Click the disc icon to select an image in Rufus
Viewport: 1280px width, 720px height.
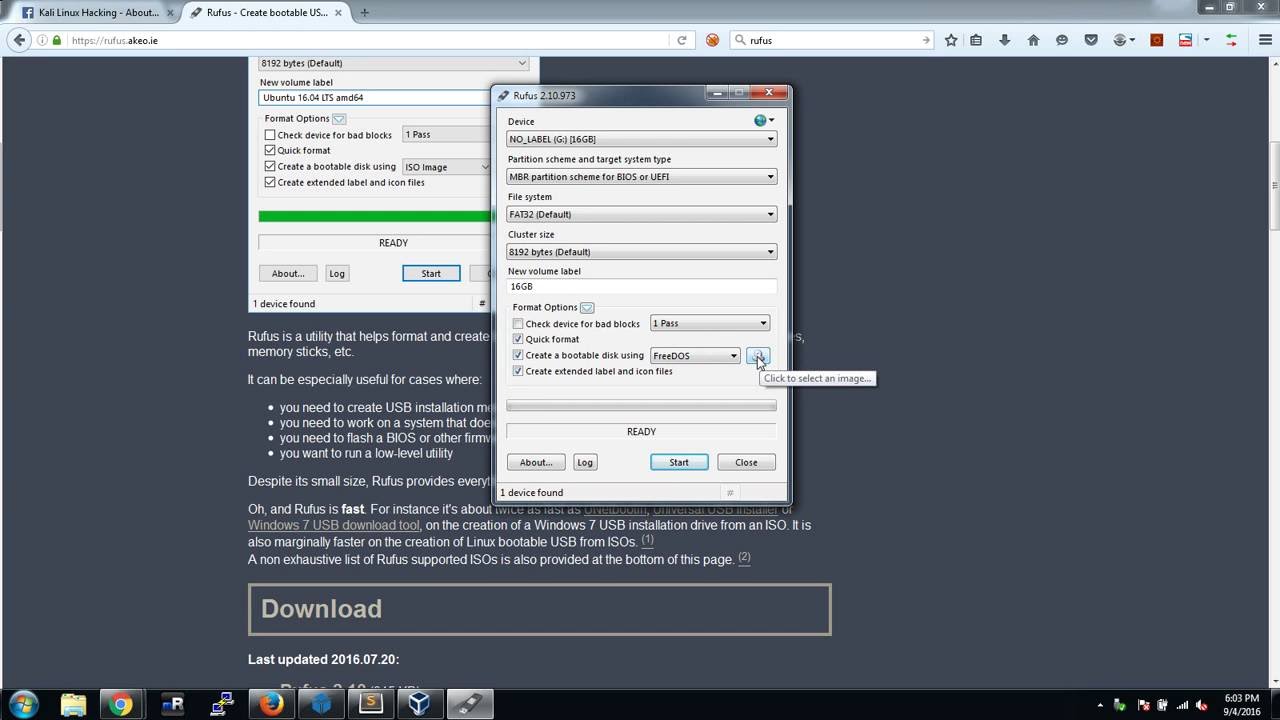pyautogui.click(x=758, y=356)
